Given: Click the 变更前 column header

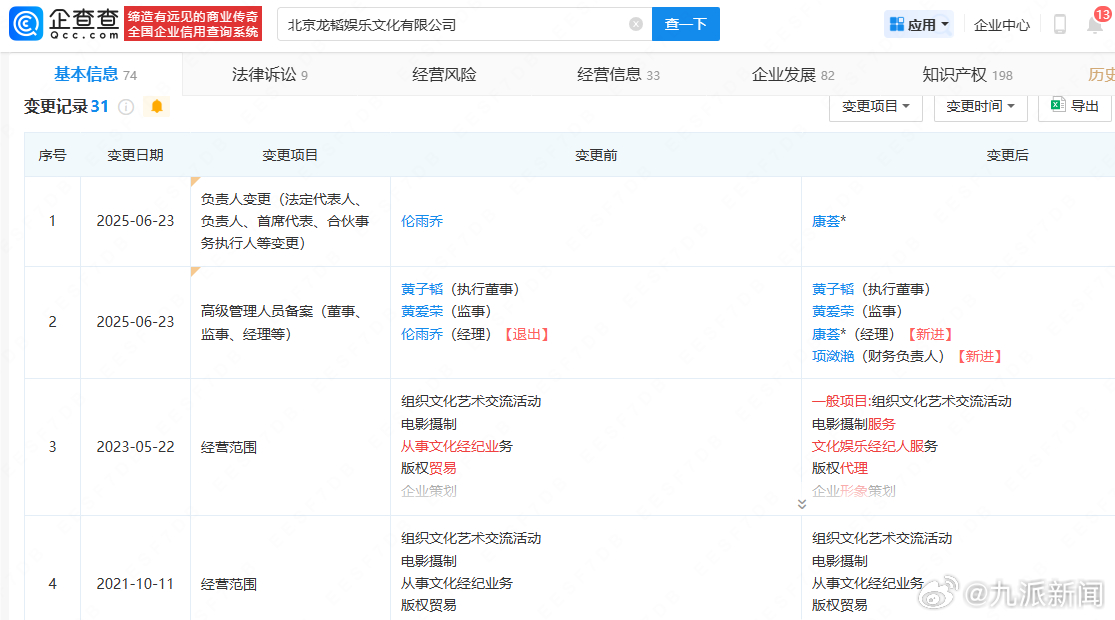Looking at the screenshot, I should point(596,155).
